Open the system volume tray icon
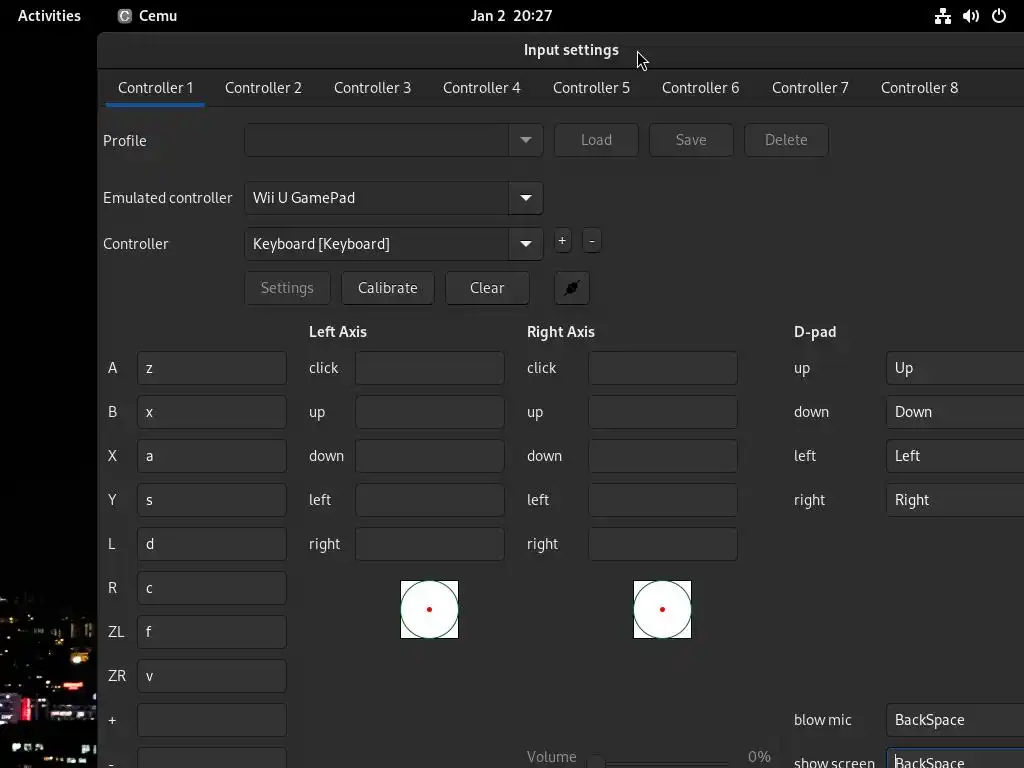Viewport: 1024px width, 768px height. coord(970,16)
